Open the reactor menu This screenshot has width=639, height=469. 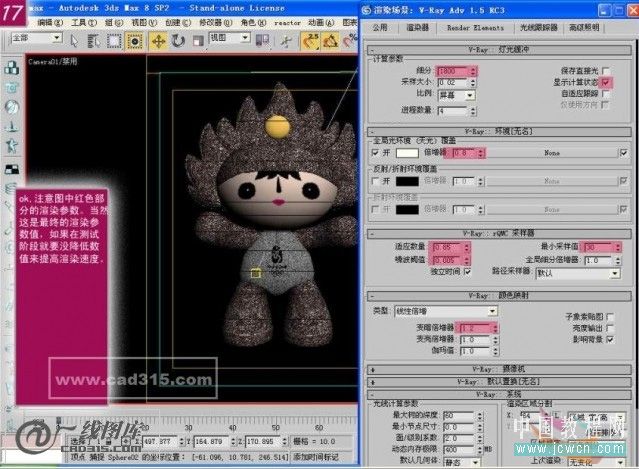click(287, 23)
